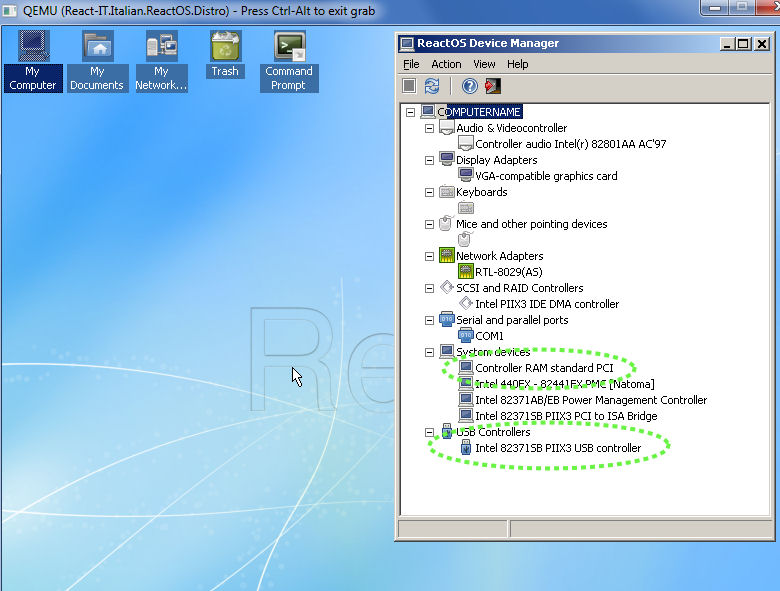Open the File menu
Image resolution: width=780 pixels, height=591 pixels.
pyautogui.click(x=411, y=64)
